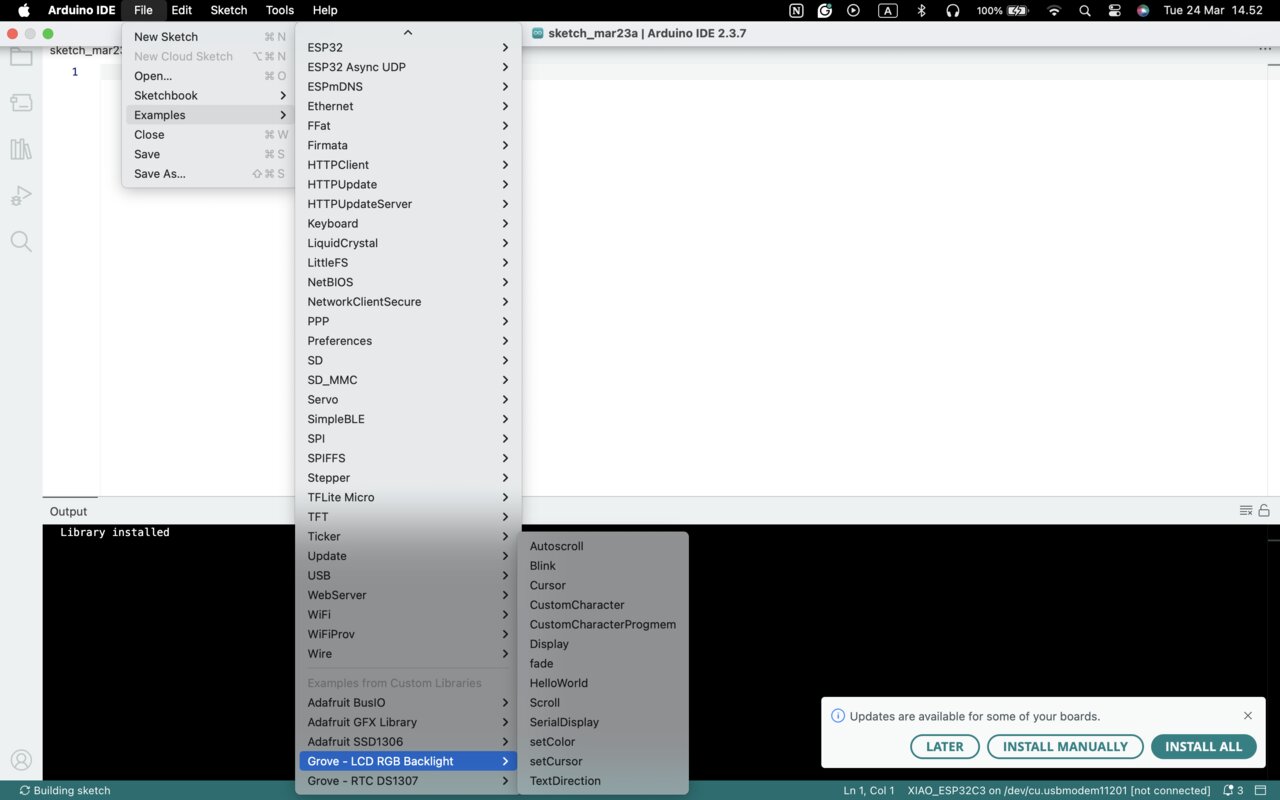This screenshot has height=800, width=1280.
Task: Click the three-dot more options icon by the tabs
Action: (x=1265, y=49)
